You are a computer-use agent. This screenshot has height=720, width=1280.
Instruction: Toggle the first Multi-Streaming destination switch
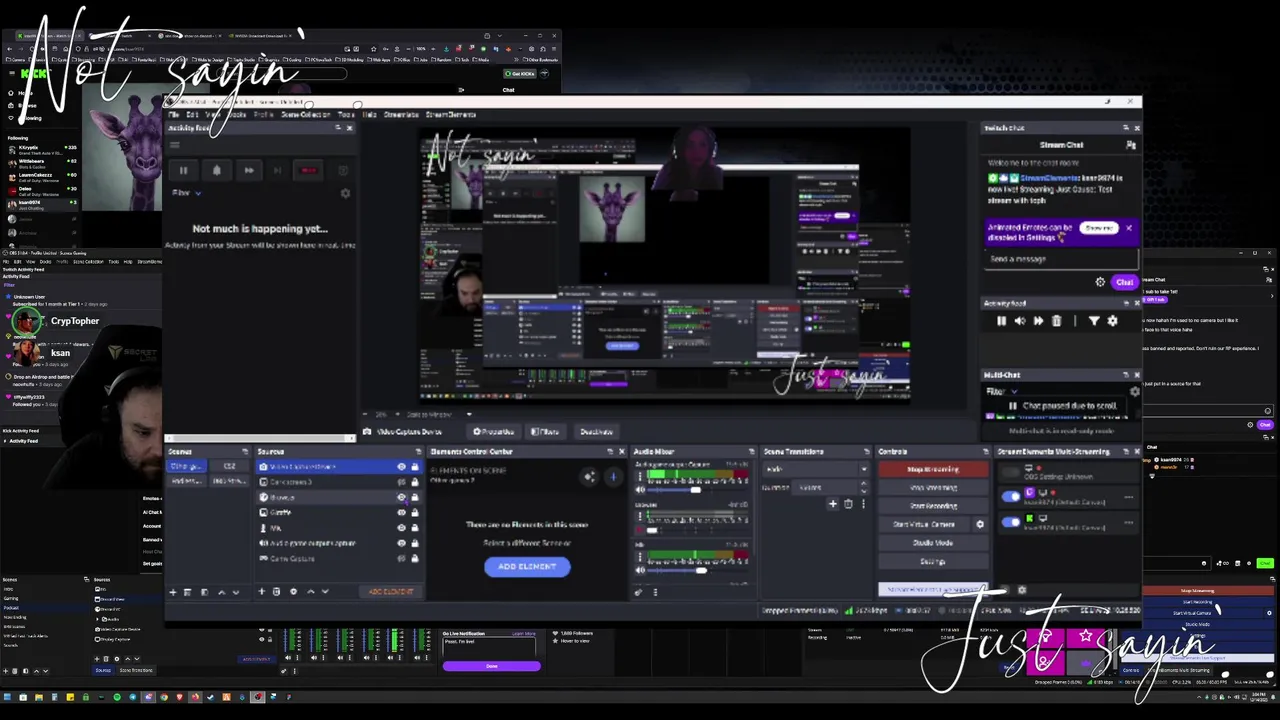click(1011, 495)
